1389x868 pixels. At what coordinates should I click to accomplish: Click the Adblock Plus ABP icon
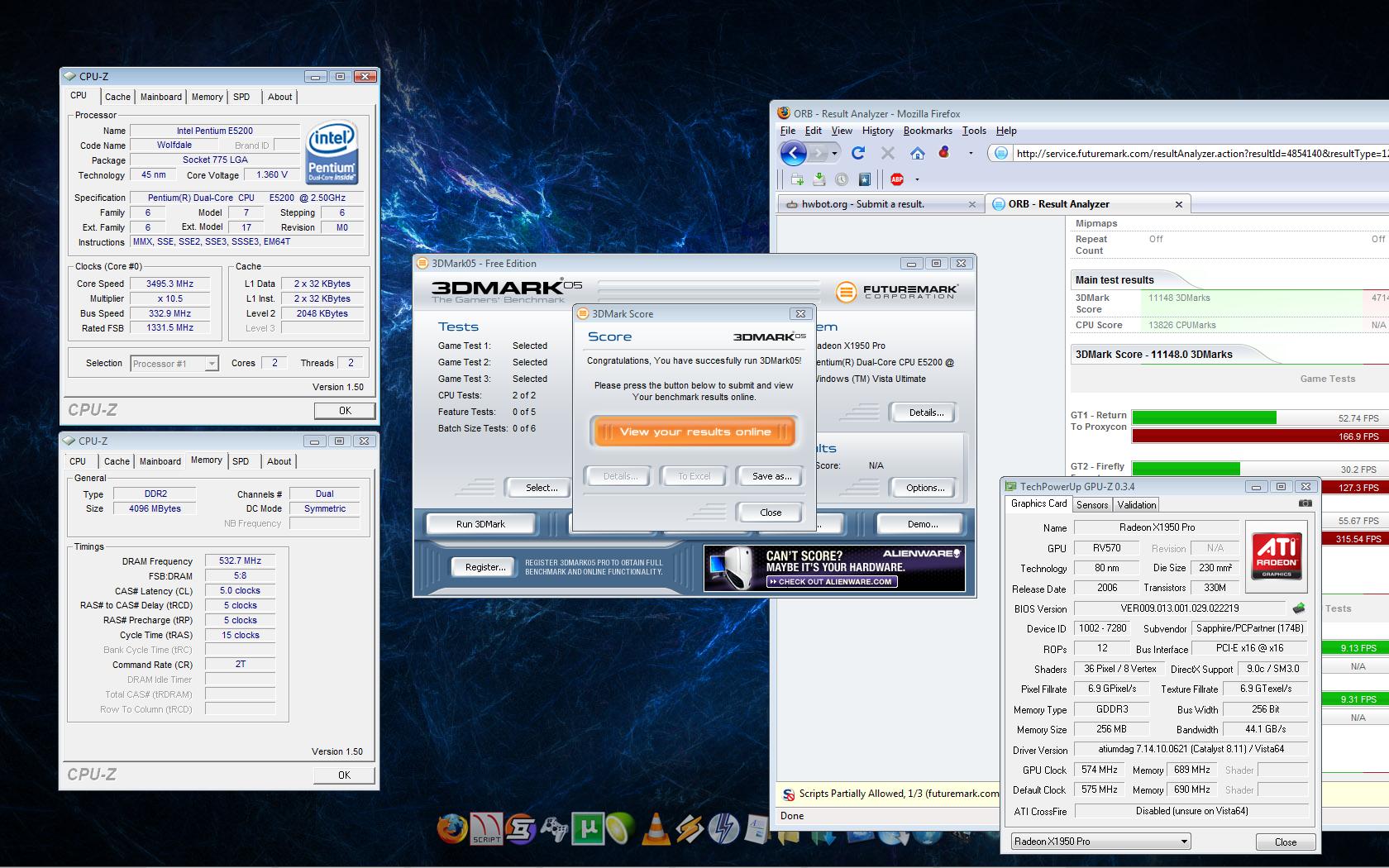[897, 179]
